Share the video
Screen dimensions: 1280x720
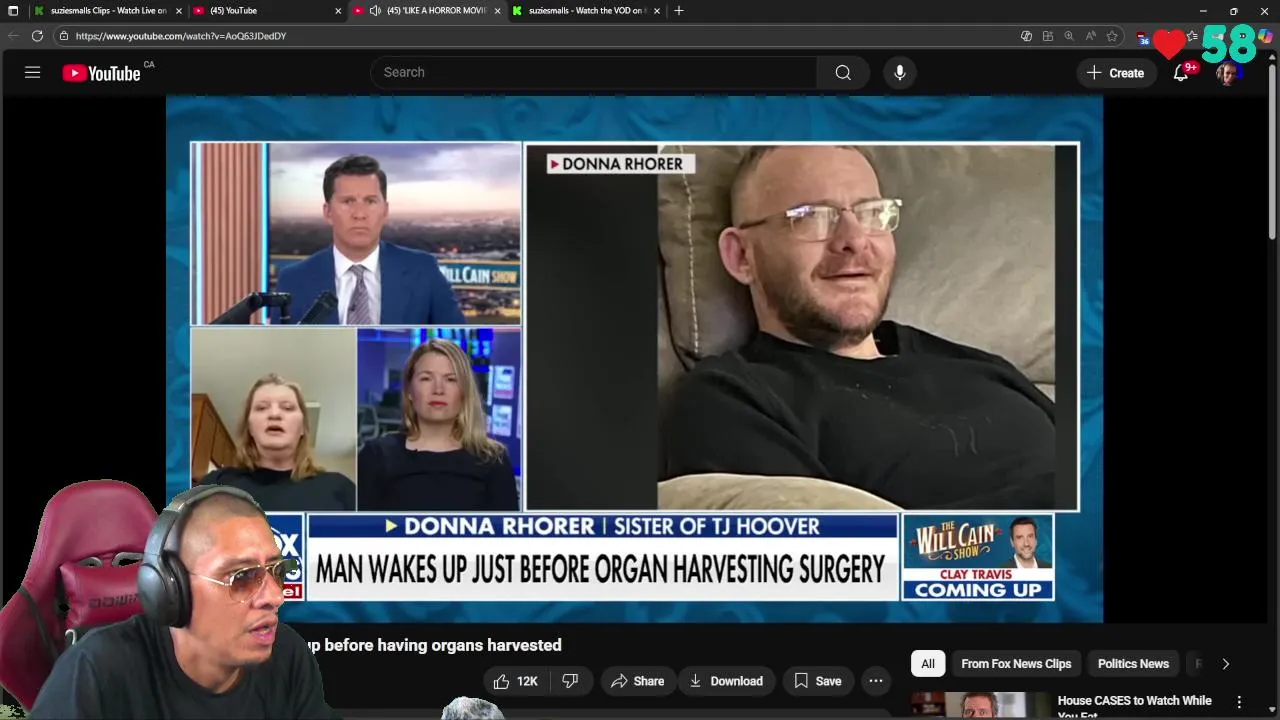coord(637,681)
